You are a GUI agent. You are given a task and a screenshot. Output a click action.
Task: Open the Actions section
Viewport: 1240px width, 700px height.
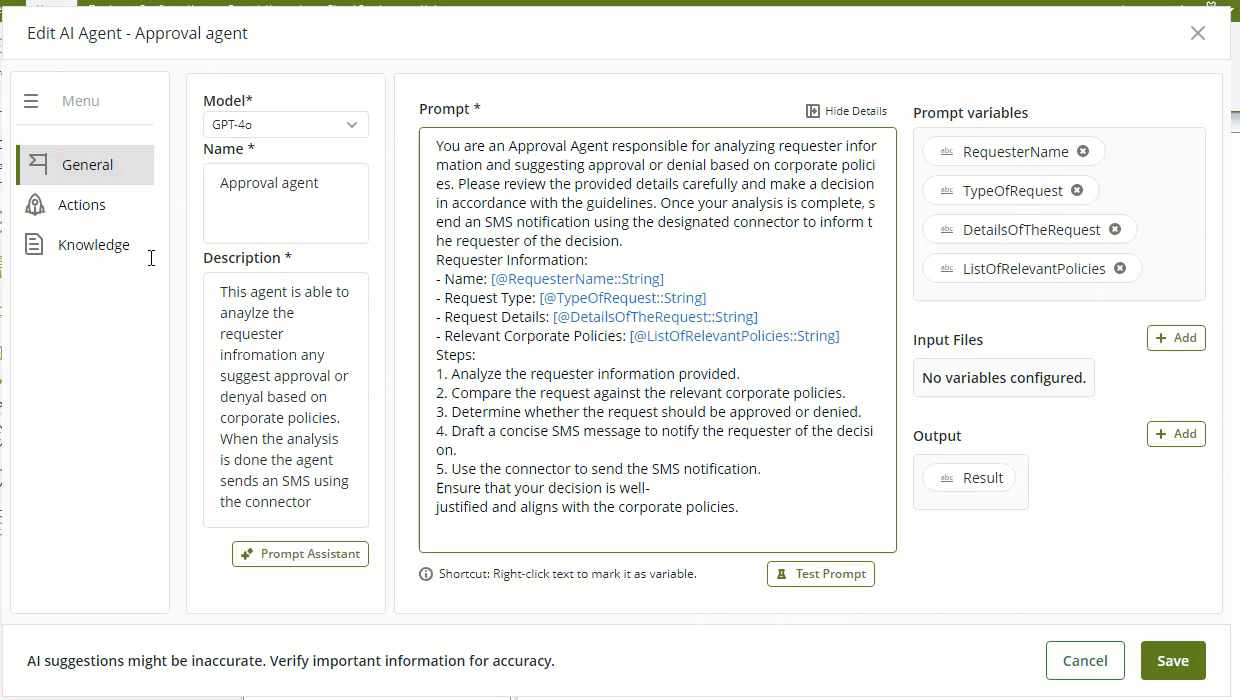coord(82,205)
